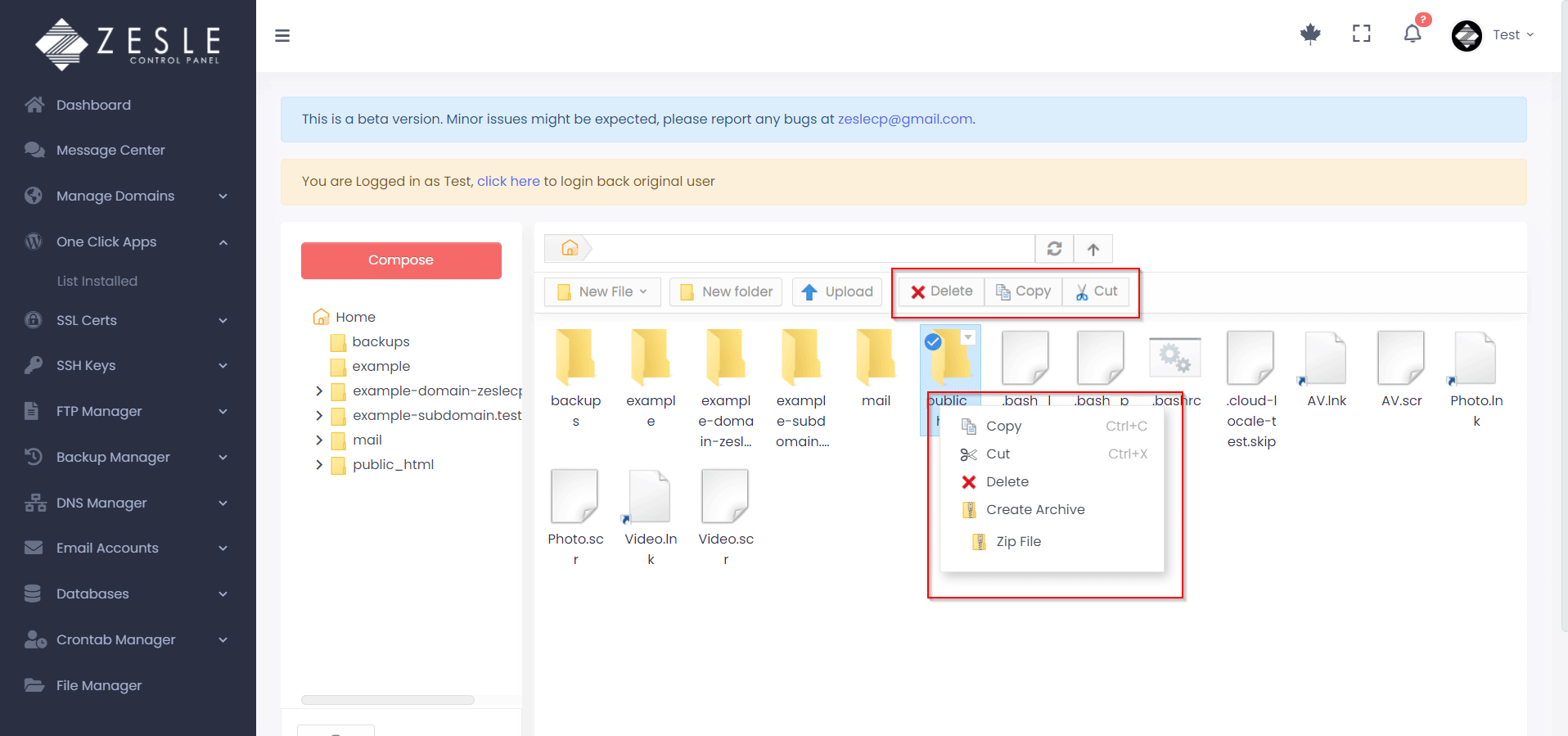1568x736 pixels.
Task: Click the Upload button
Action: pos(837,291)
